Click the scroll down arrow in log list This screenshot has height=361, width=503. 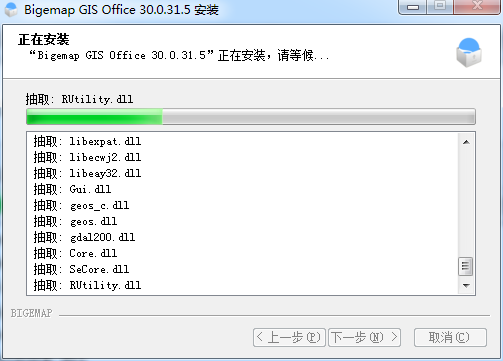[x=466, y=285]
